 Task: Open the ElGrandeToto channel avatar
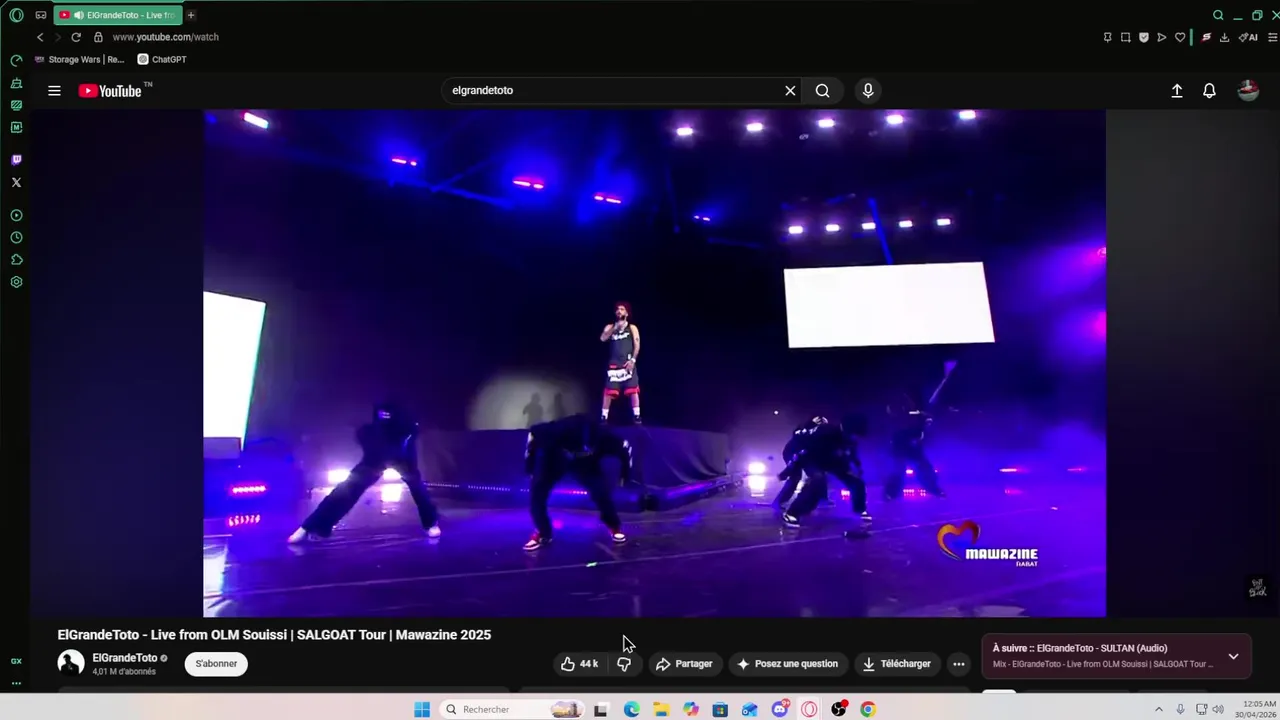pos(71,663)
